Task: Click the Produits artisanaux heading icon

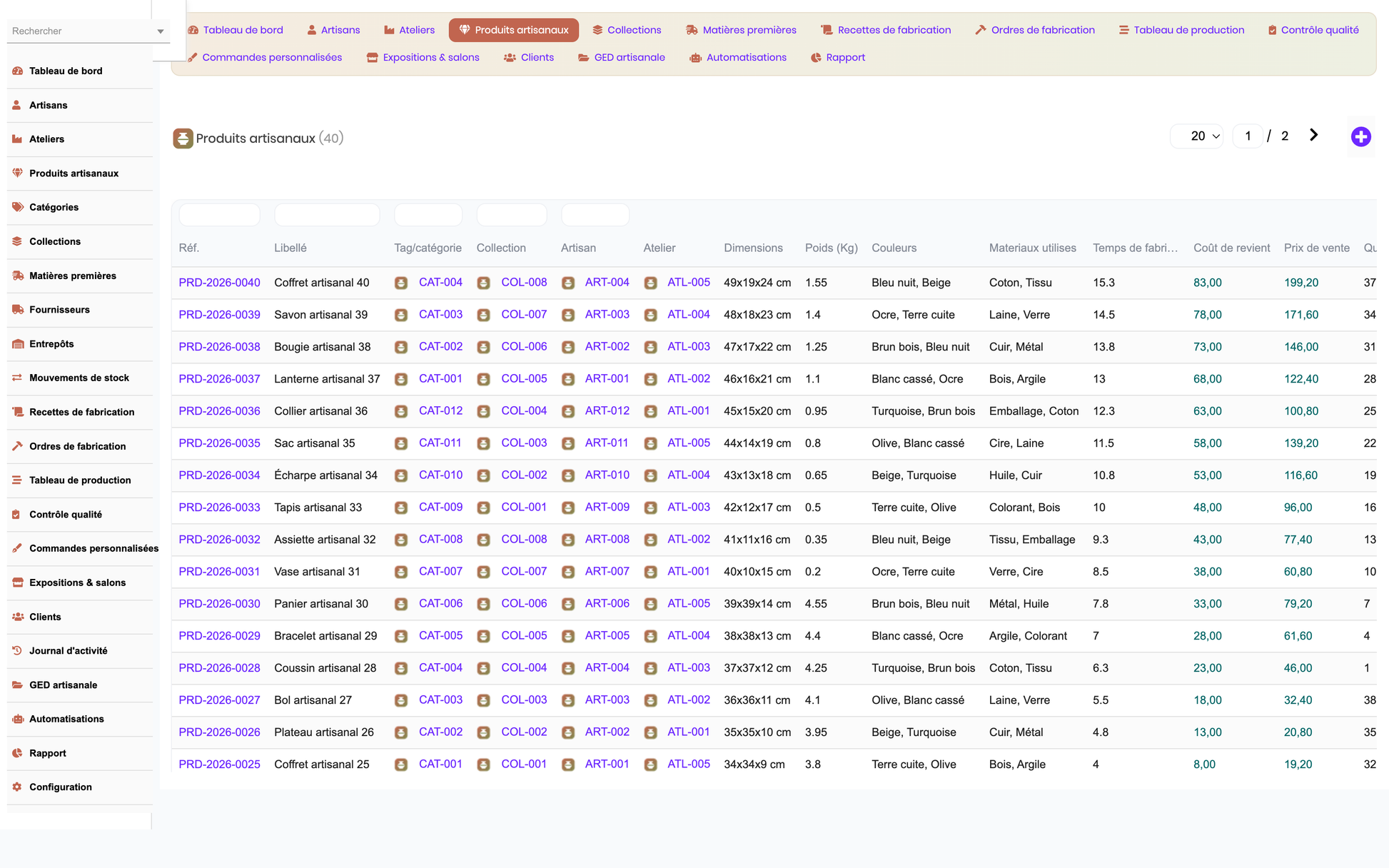Action: tap(183, 138)
